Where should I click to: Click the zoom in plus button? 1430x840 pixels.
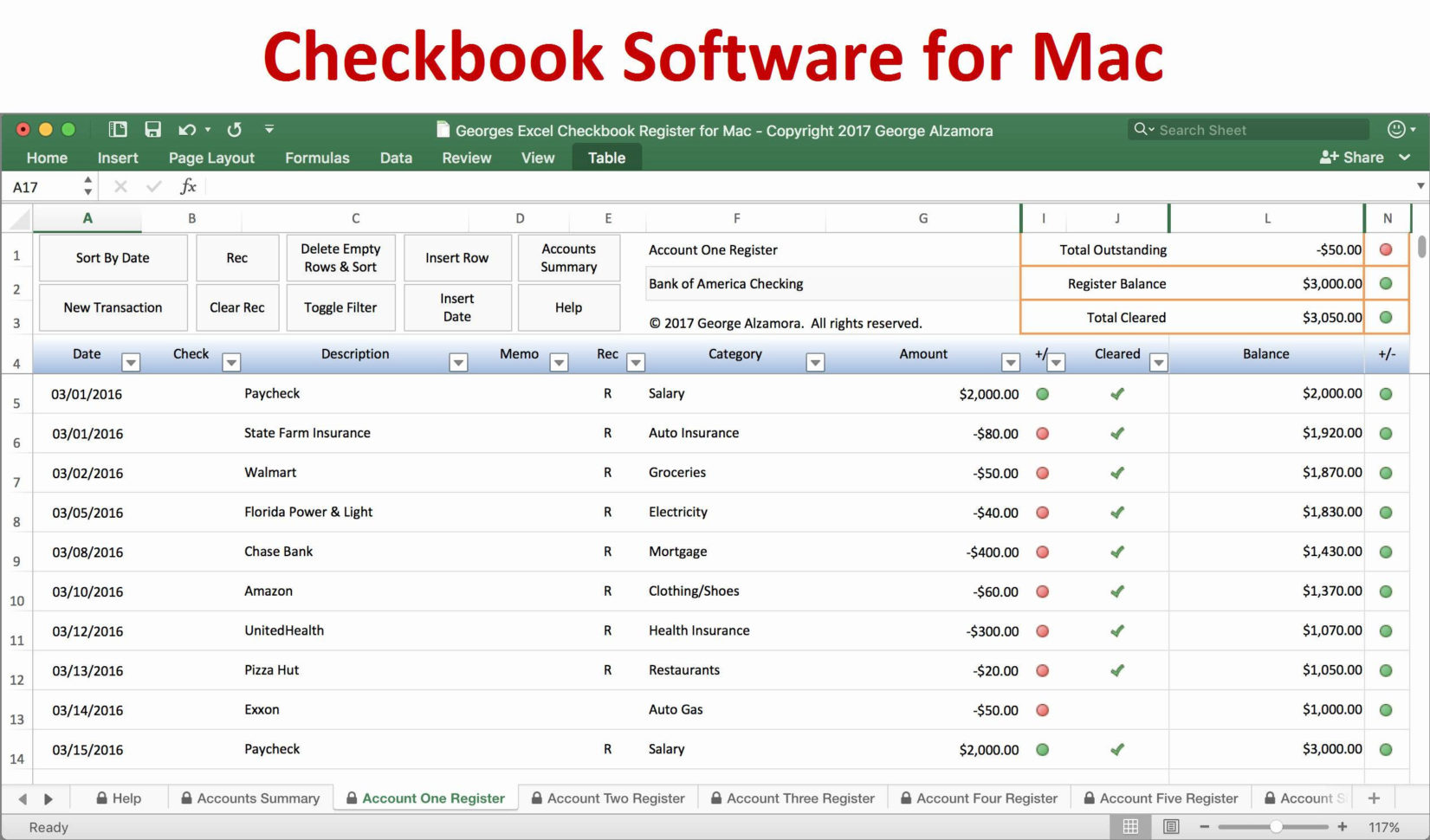pyautogui.click(x=1343, y=827)
